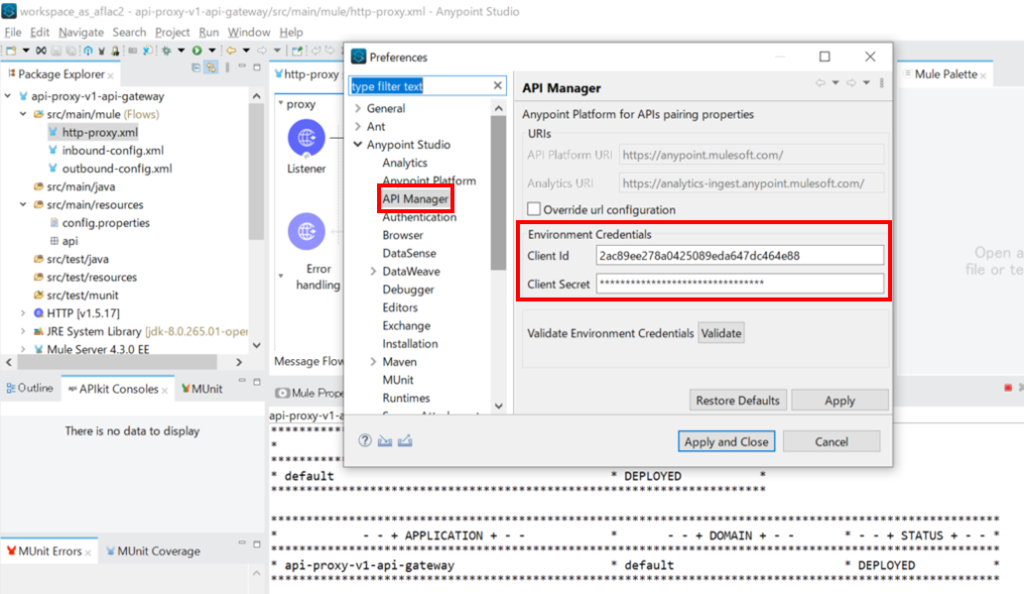Expand the Maven preferences node
Viewport: 1024px width, 594px height.
click(x=373, y=362)
